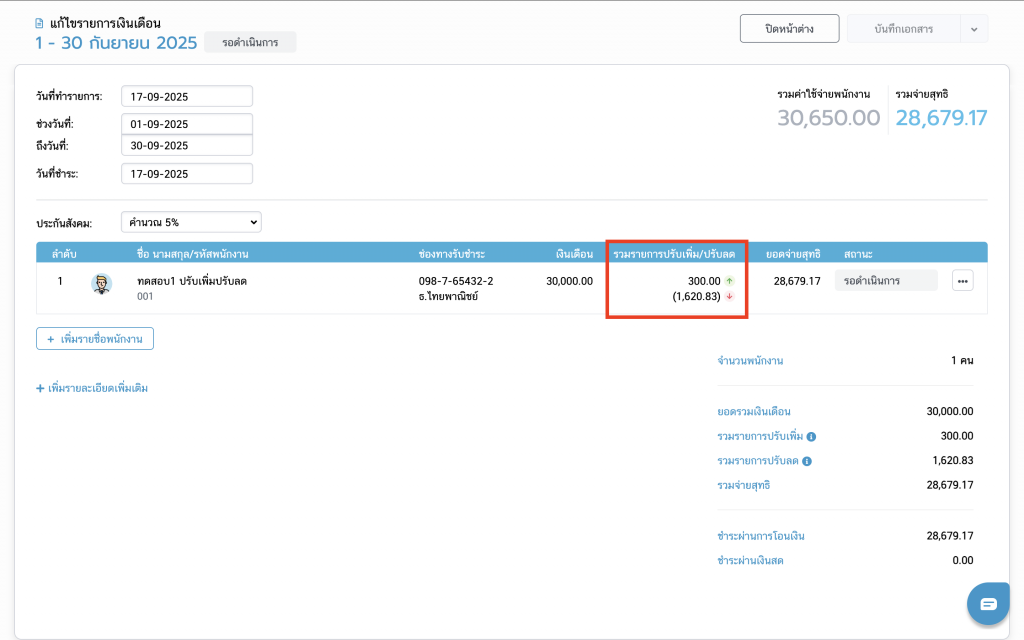
Task: Click the document icon beside page title
Action: (40, 23)
